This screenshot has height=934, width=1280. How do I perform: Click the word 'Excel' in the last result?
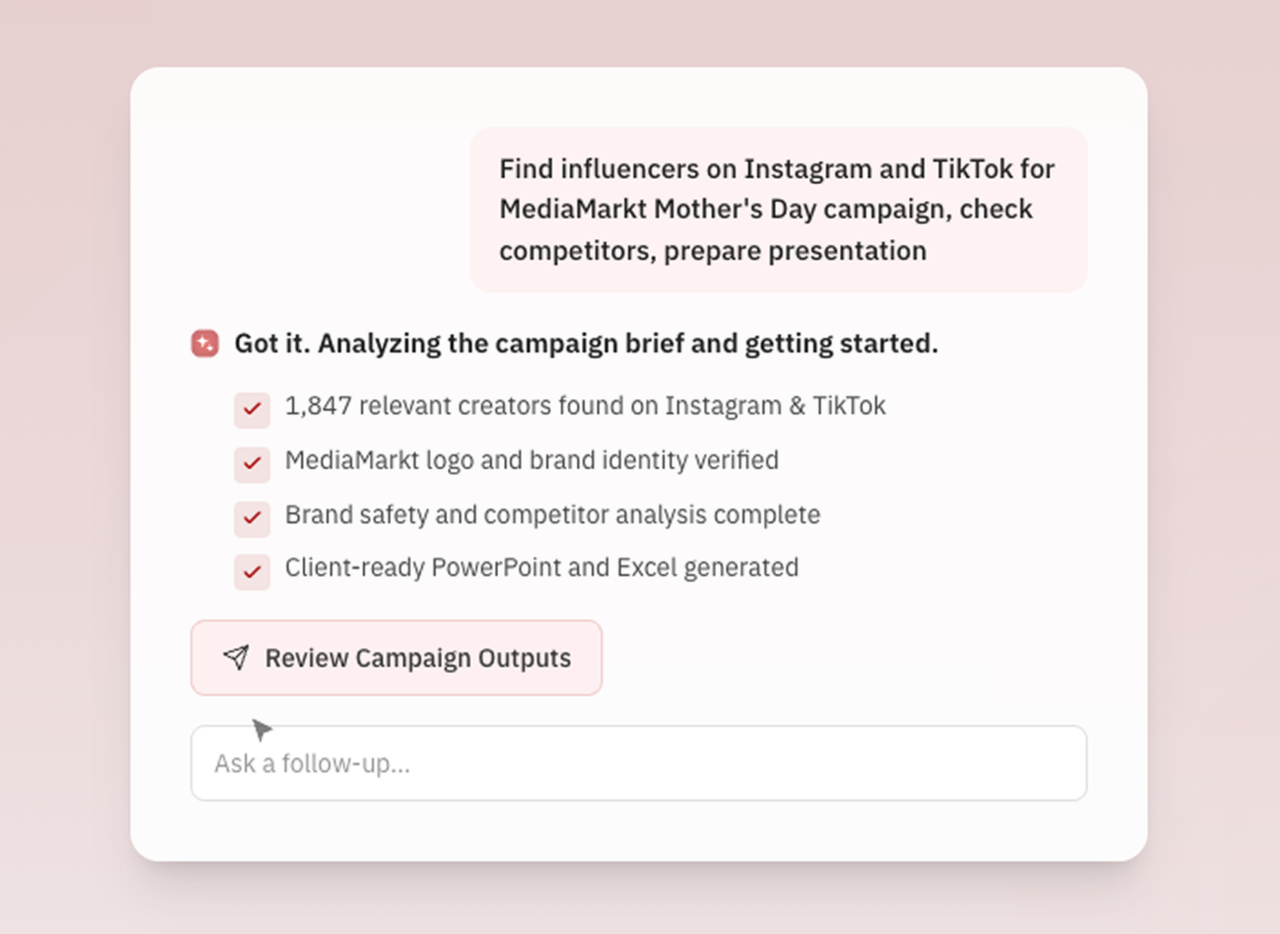click(646, 568)
